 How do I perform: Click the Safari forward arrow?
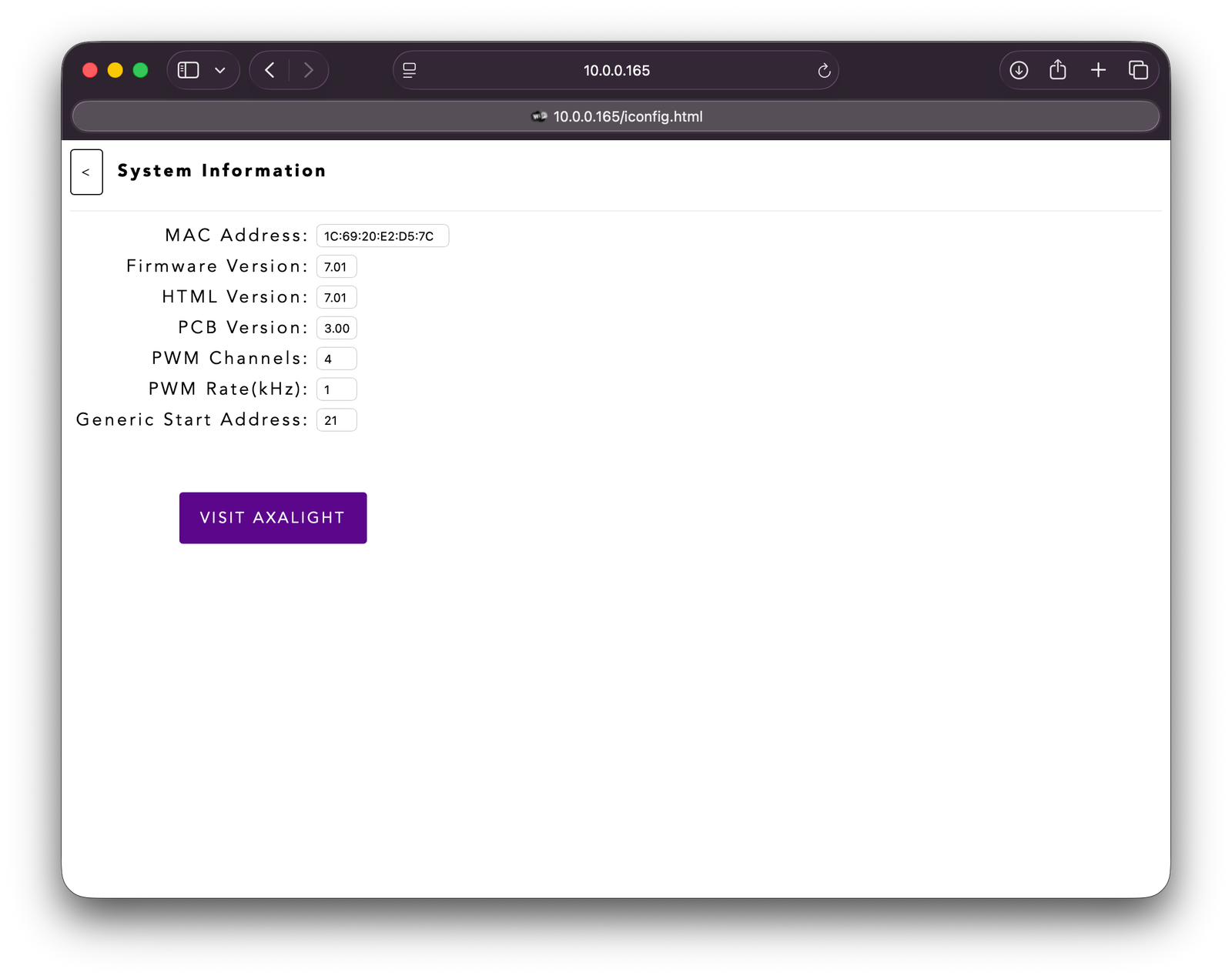(x=309, y=70)
